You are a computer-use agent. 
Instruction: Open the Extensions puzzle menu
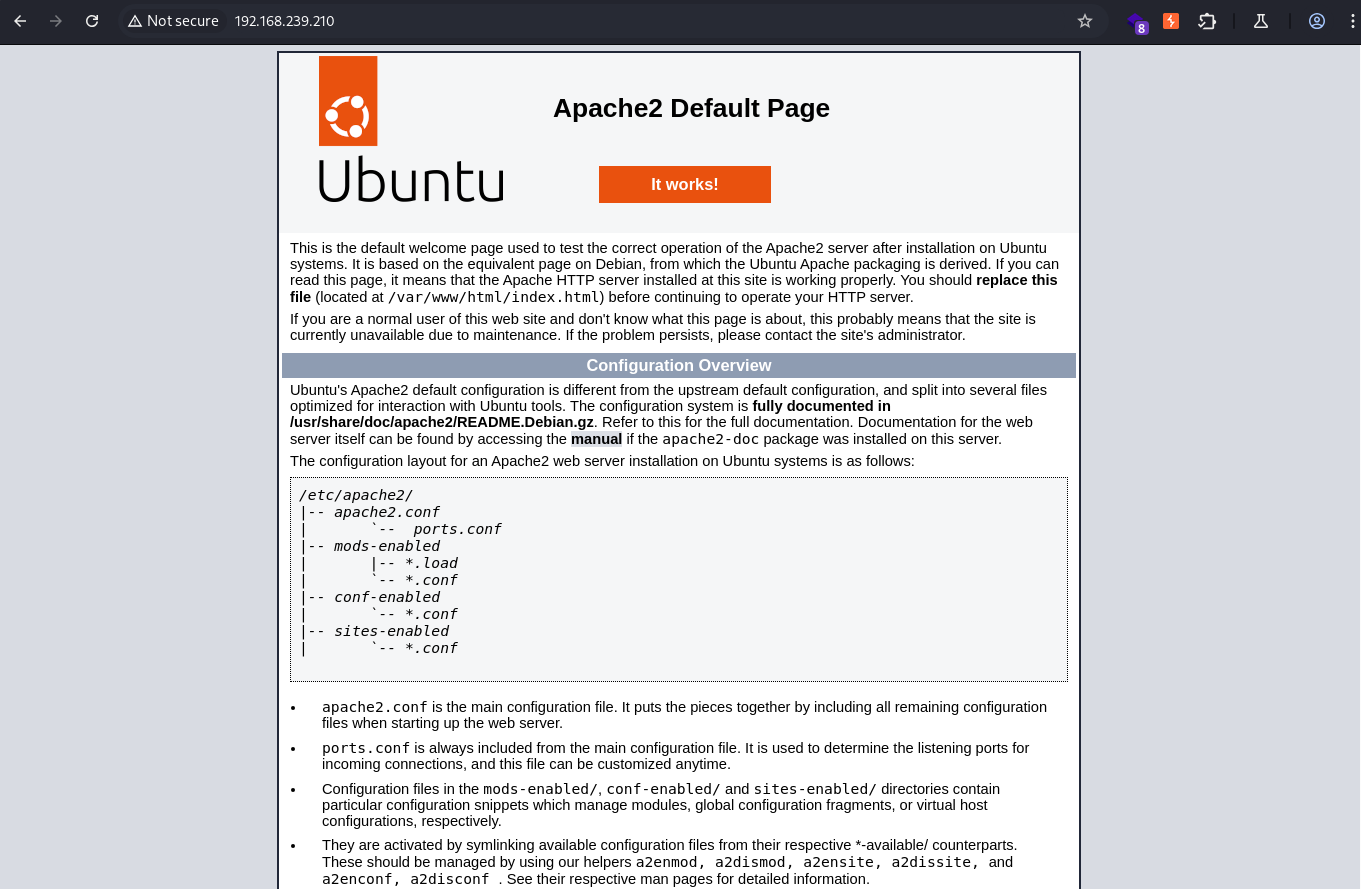coord(1207,21)
